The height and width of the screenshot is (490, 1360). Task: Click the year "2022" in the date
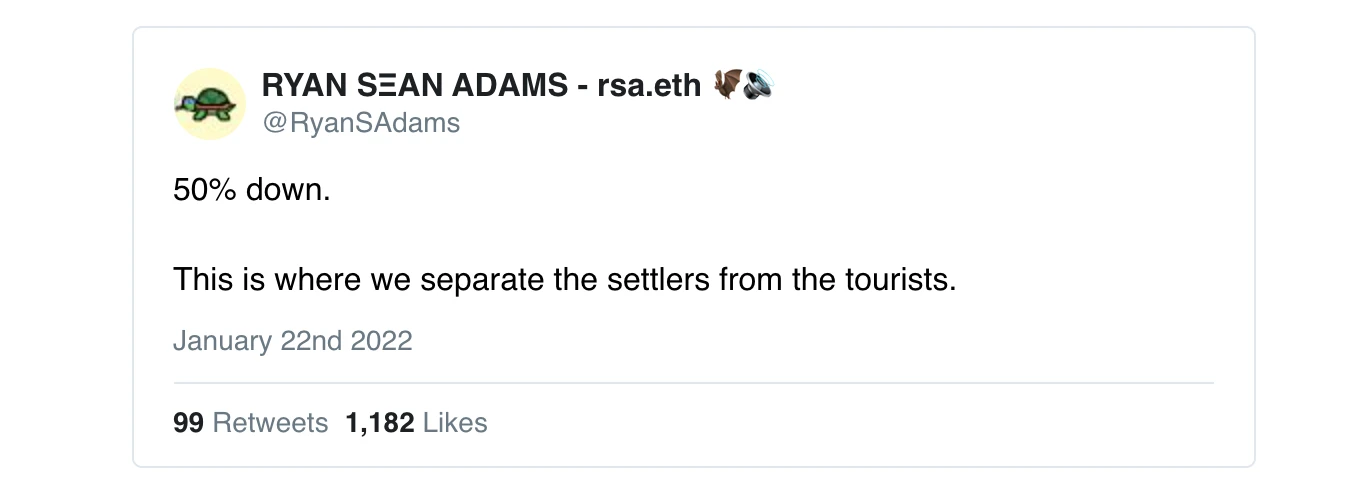(x=381, y=341)
